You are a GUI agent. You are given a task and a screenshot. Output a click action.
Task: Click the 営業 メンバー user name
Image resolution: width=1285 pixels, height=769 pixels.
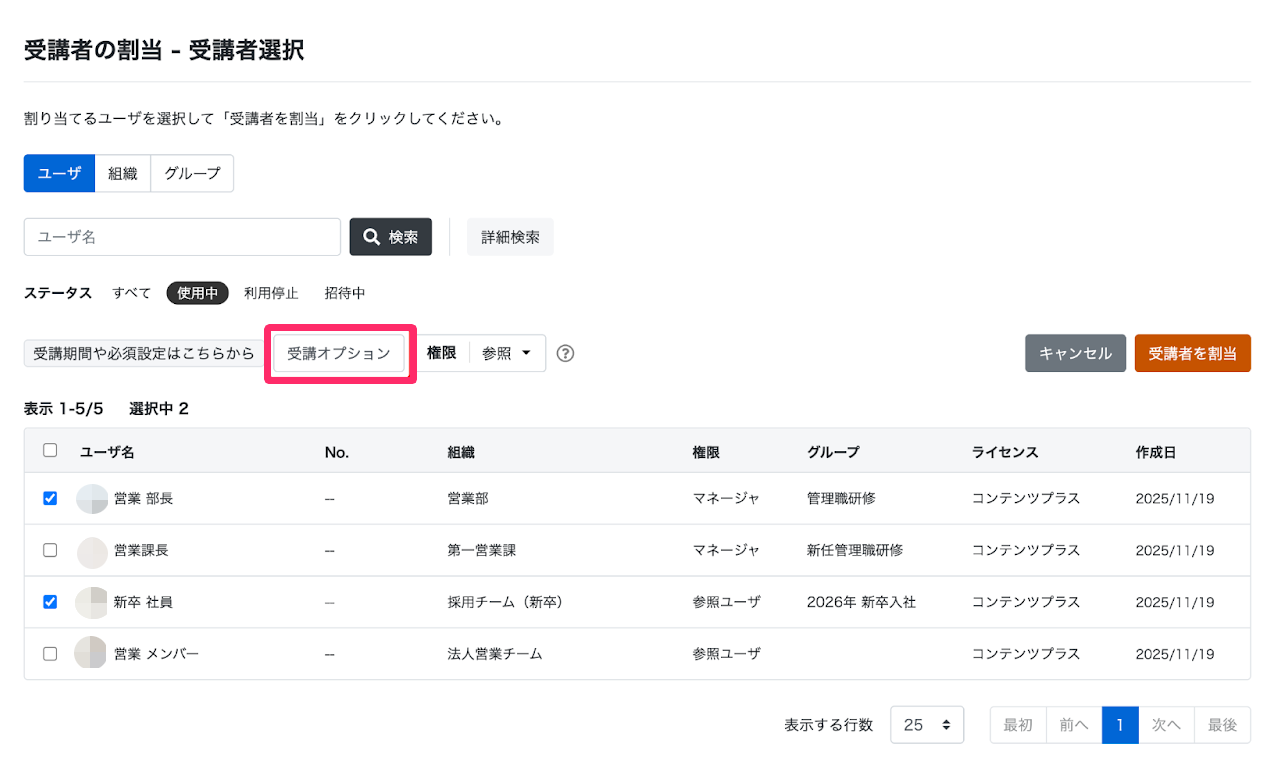tap(156, 654)
